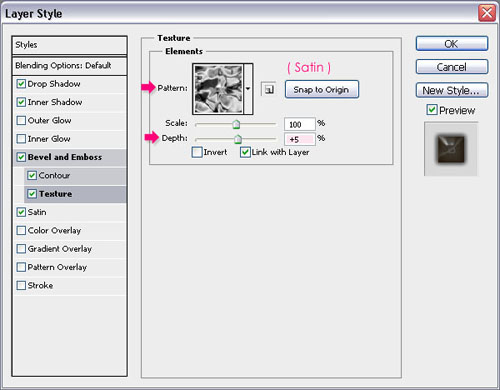The width and height of the screenshot is (500, 390).
Task: Enable the Gradient Overlay checkbox
Action: click(x=21, y=249)
